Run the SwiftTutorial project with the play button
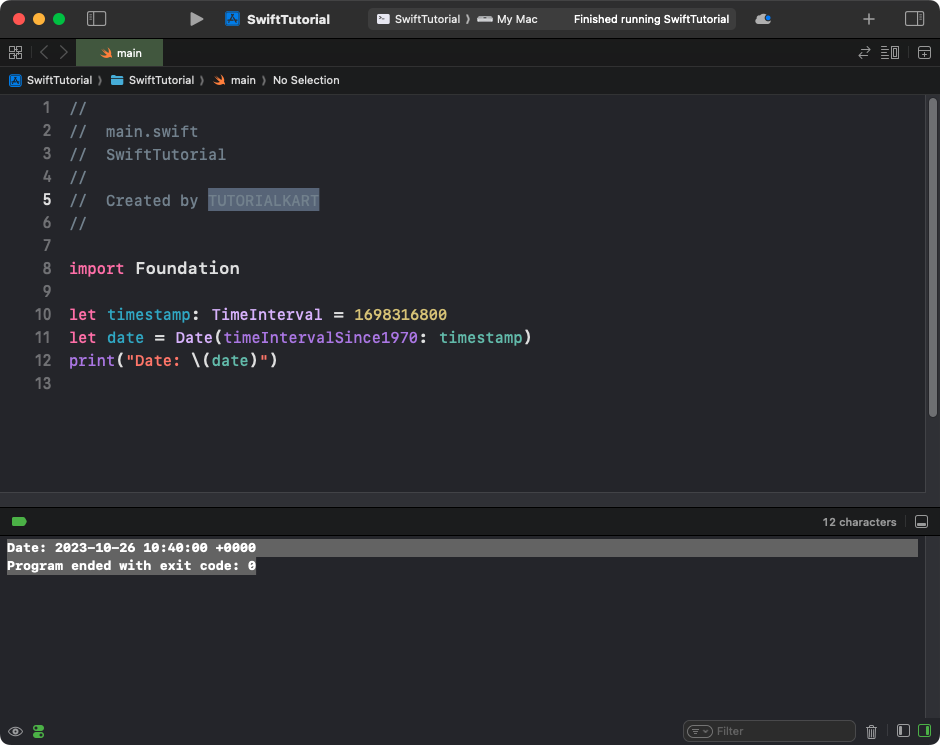This screenshot has width=940, height=745. point(197,19)
